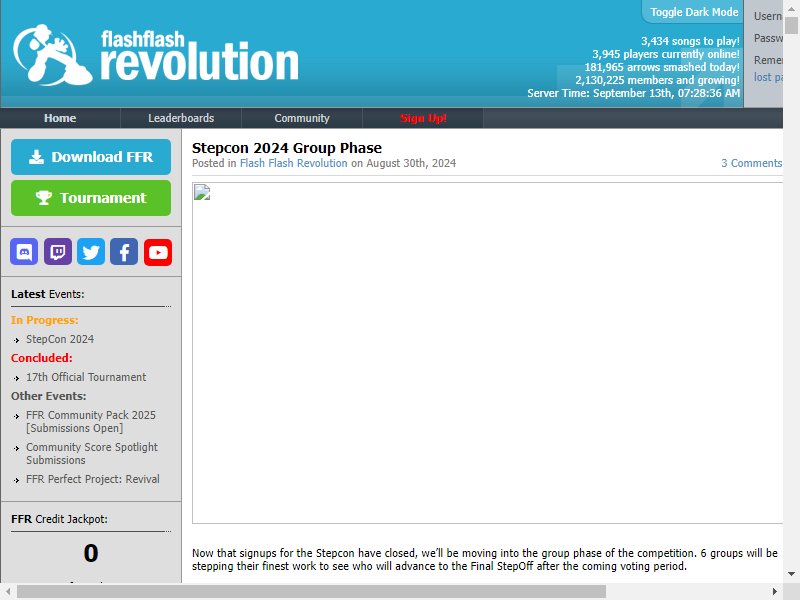
Task: Open the Twitch social icon
Action: [58, 252]
